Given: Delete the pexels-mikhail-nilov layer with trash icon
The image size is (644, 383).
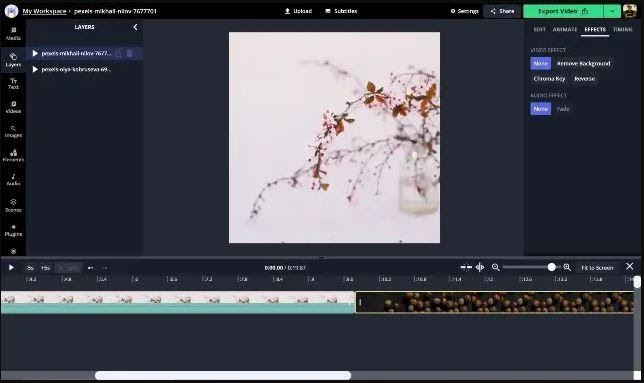Looking at the screenshot, I should click(x=130, y=53).
